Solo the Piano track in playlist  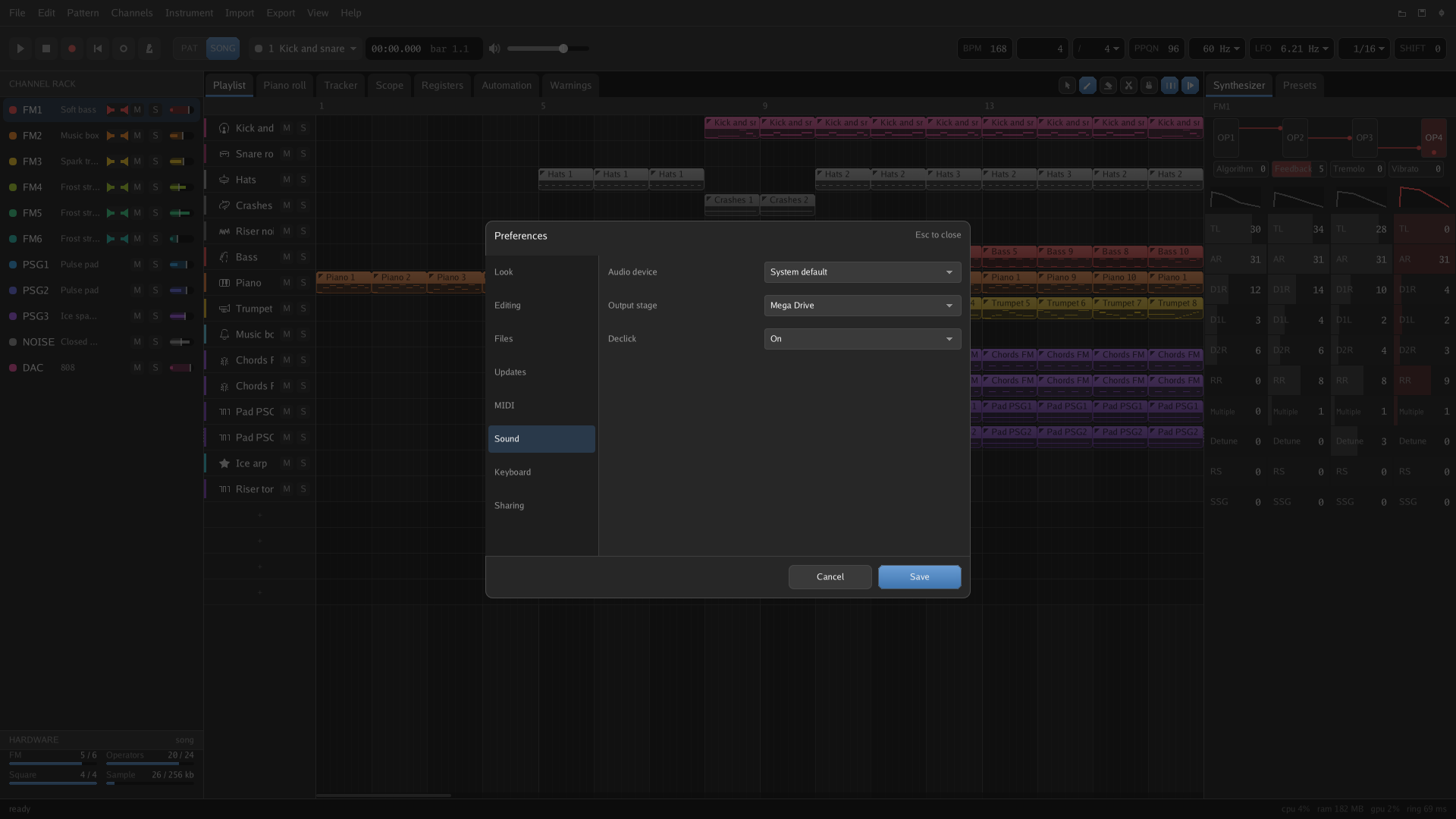303,283
